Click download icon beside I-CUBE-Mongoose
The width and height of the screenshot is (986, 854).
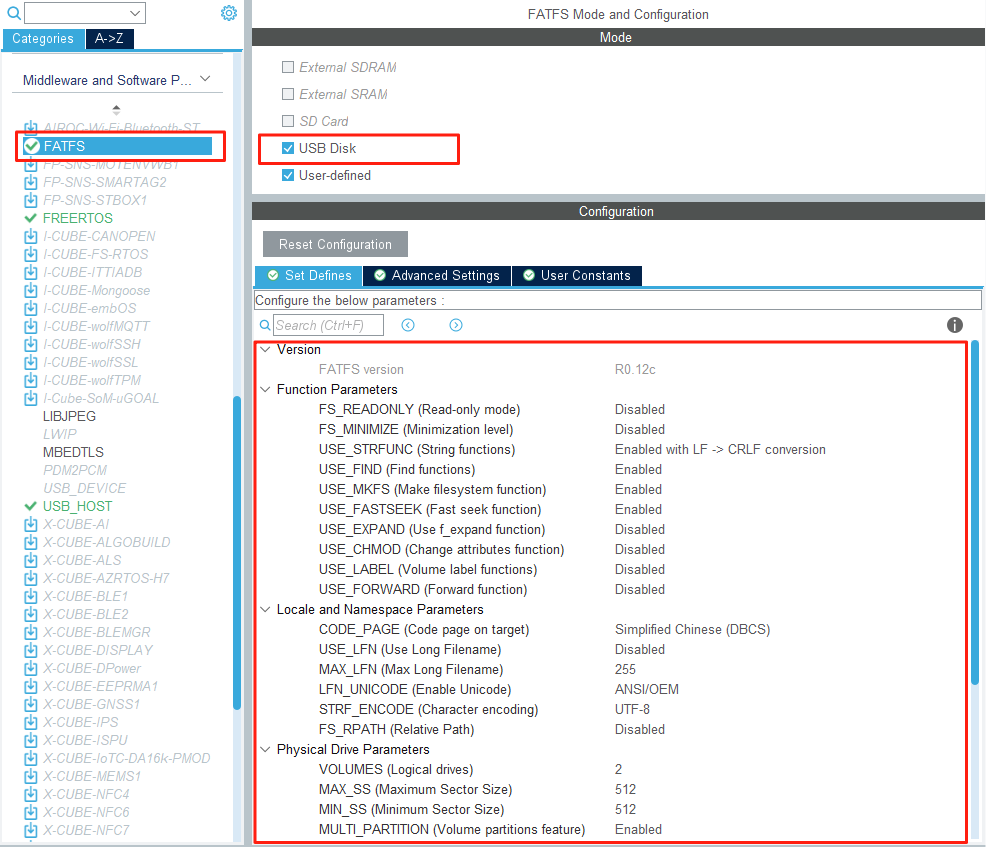pyautogui.click(x=30, y=291)
